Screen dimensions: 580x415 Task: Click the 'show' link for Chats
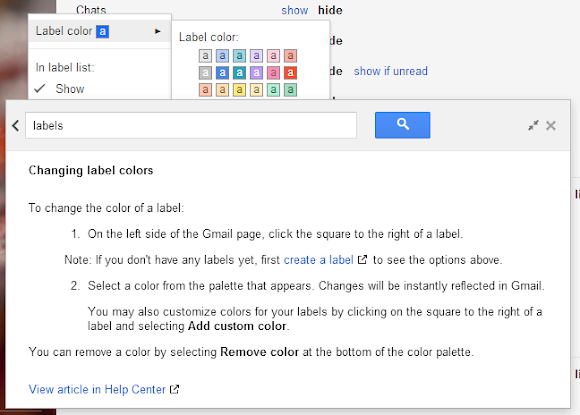[294, 10]
